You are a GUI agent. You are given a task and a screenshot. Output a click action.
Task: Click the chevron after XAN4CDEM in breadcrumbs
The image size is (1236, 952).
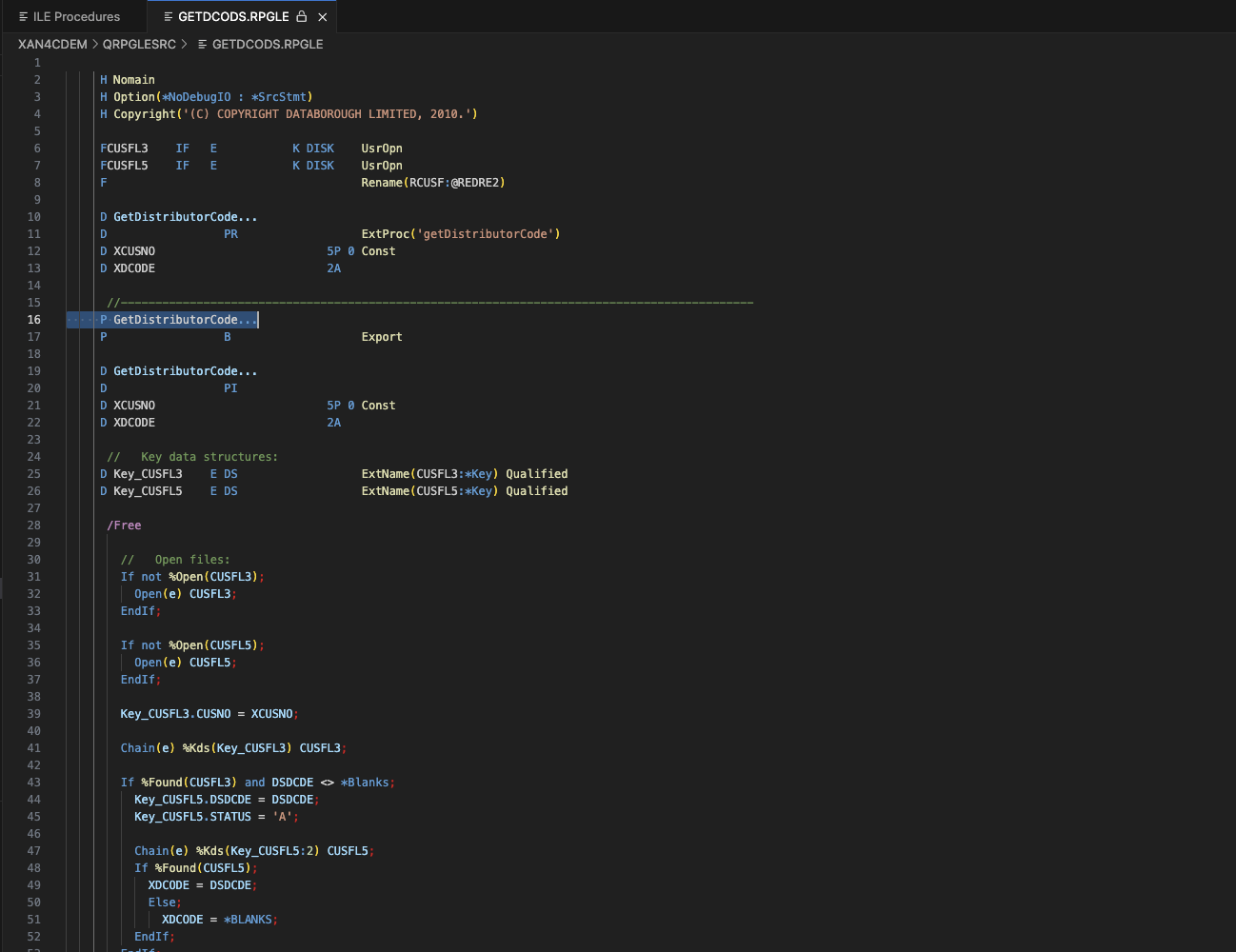(95, 45)
